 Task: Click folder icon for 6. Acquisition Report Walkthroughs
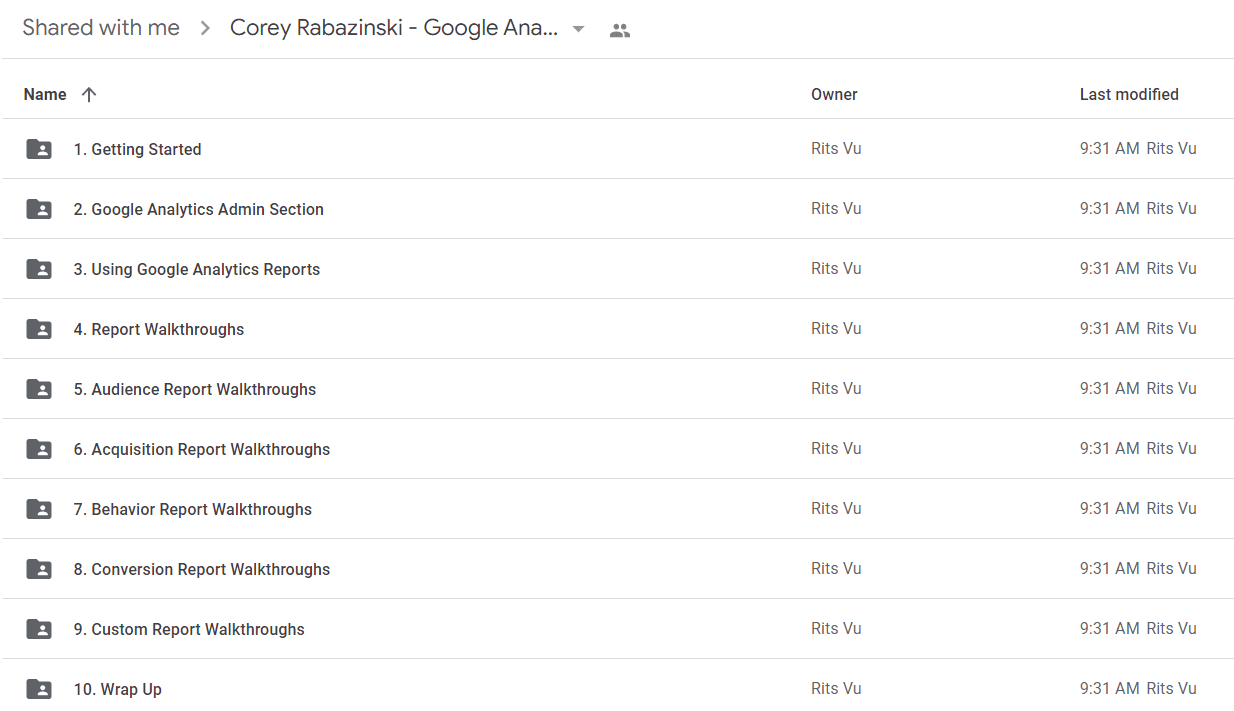39,449
